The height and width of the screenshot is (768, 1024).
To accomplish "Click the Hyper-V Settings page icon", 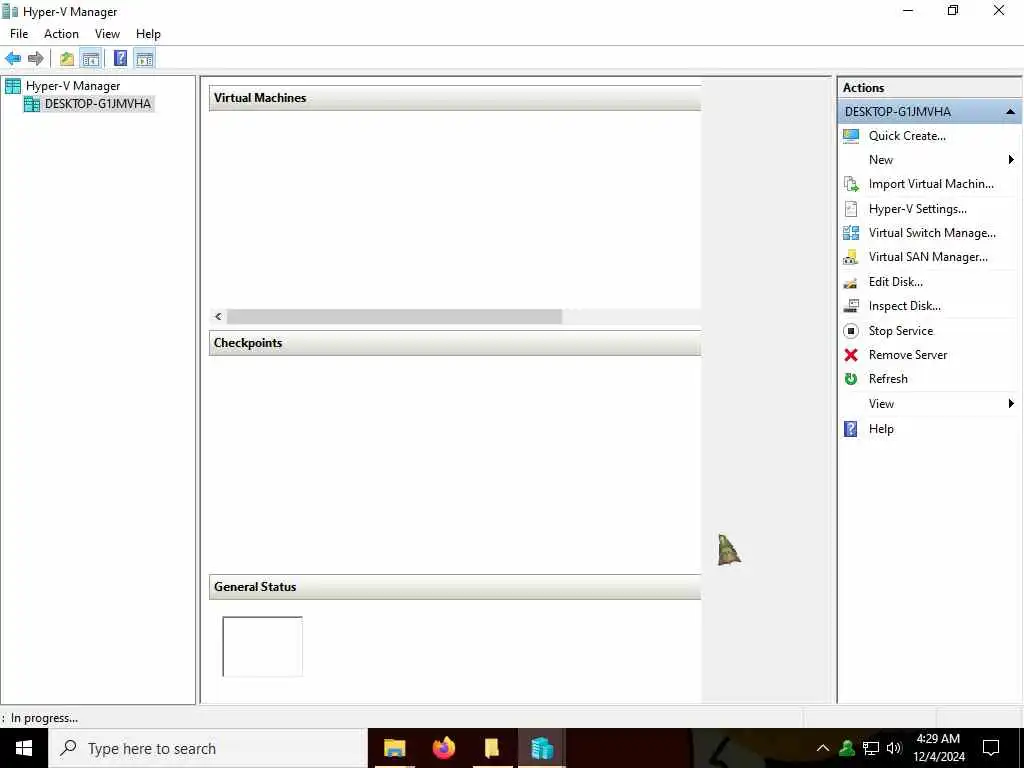I will (x=851, y=209).
